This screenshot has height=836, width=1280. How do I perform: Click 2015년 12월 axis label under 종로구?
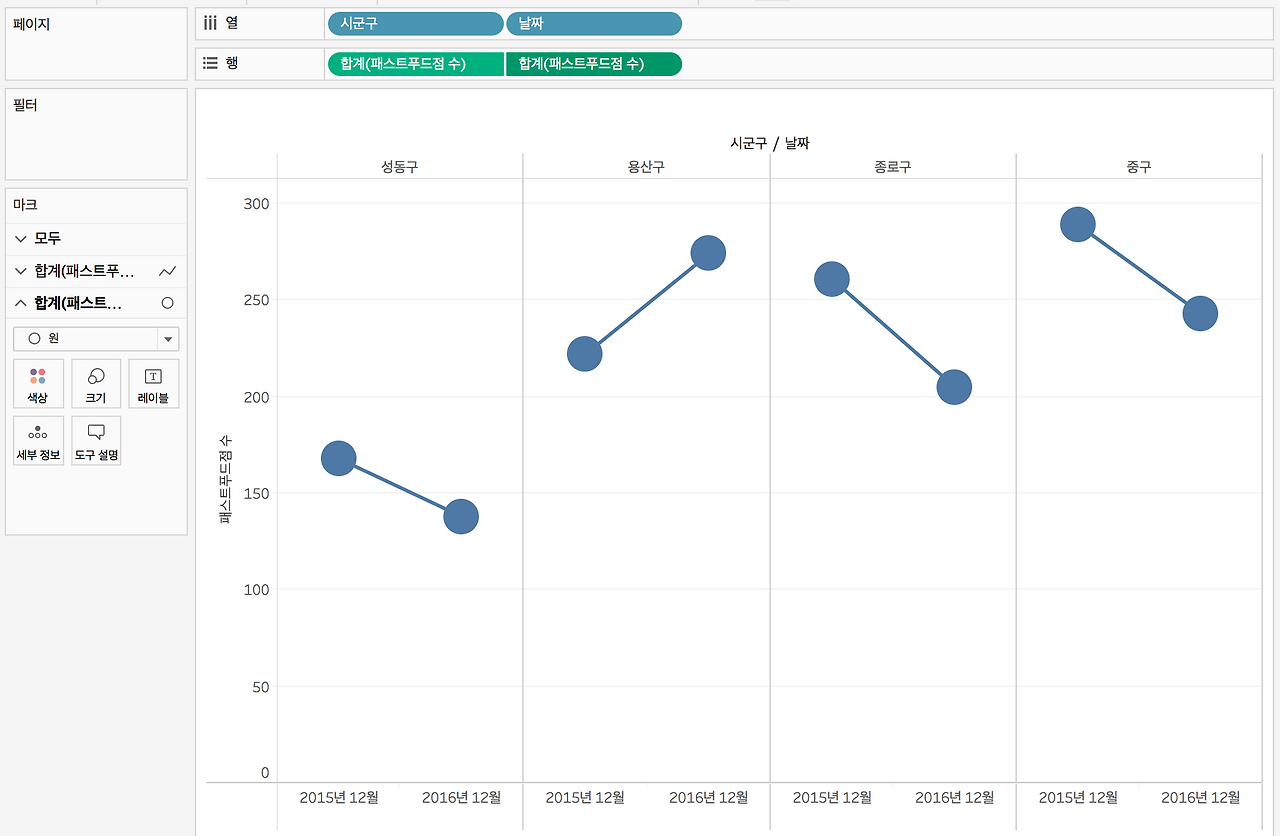point(832,797)
